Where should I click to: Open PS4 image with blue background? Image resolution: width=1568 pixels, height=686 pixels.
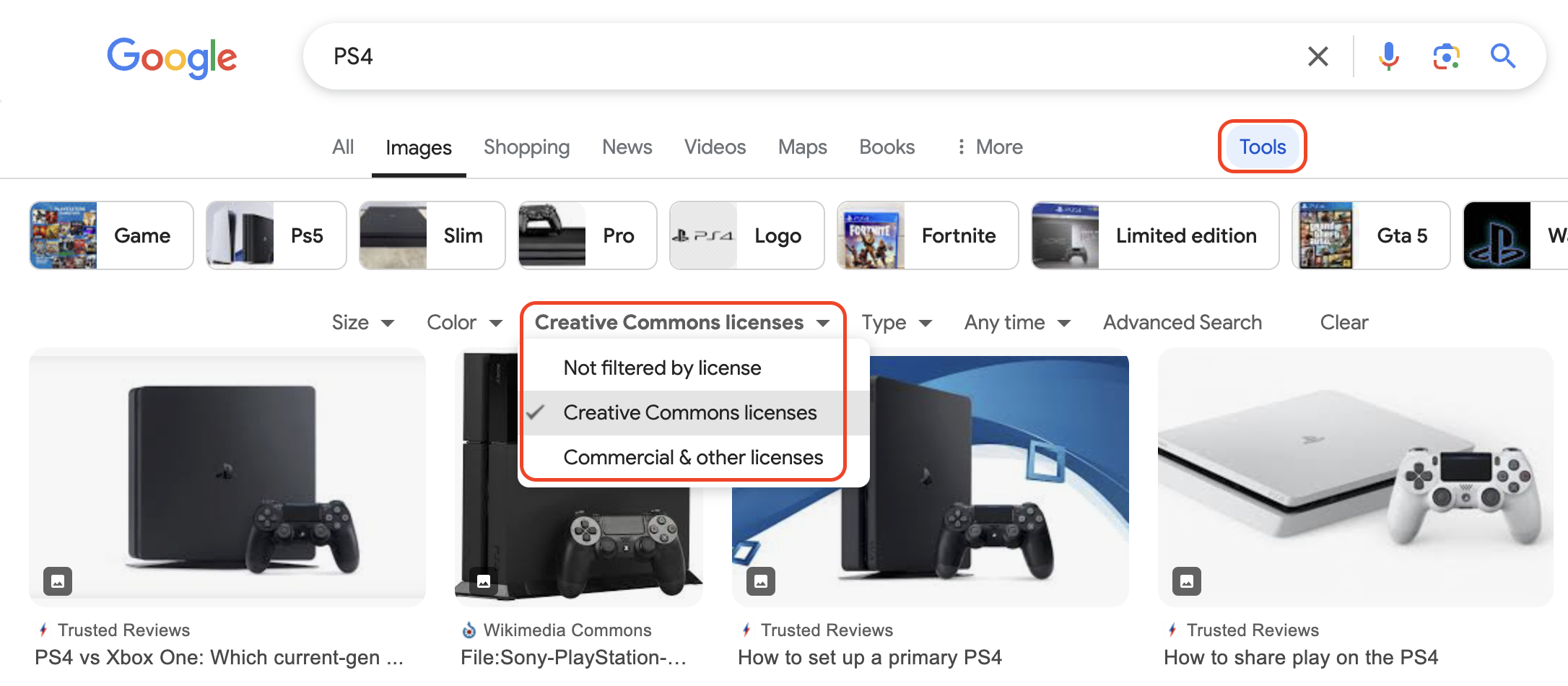click(x=931, y=477)
